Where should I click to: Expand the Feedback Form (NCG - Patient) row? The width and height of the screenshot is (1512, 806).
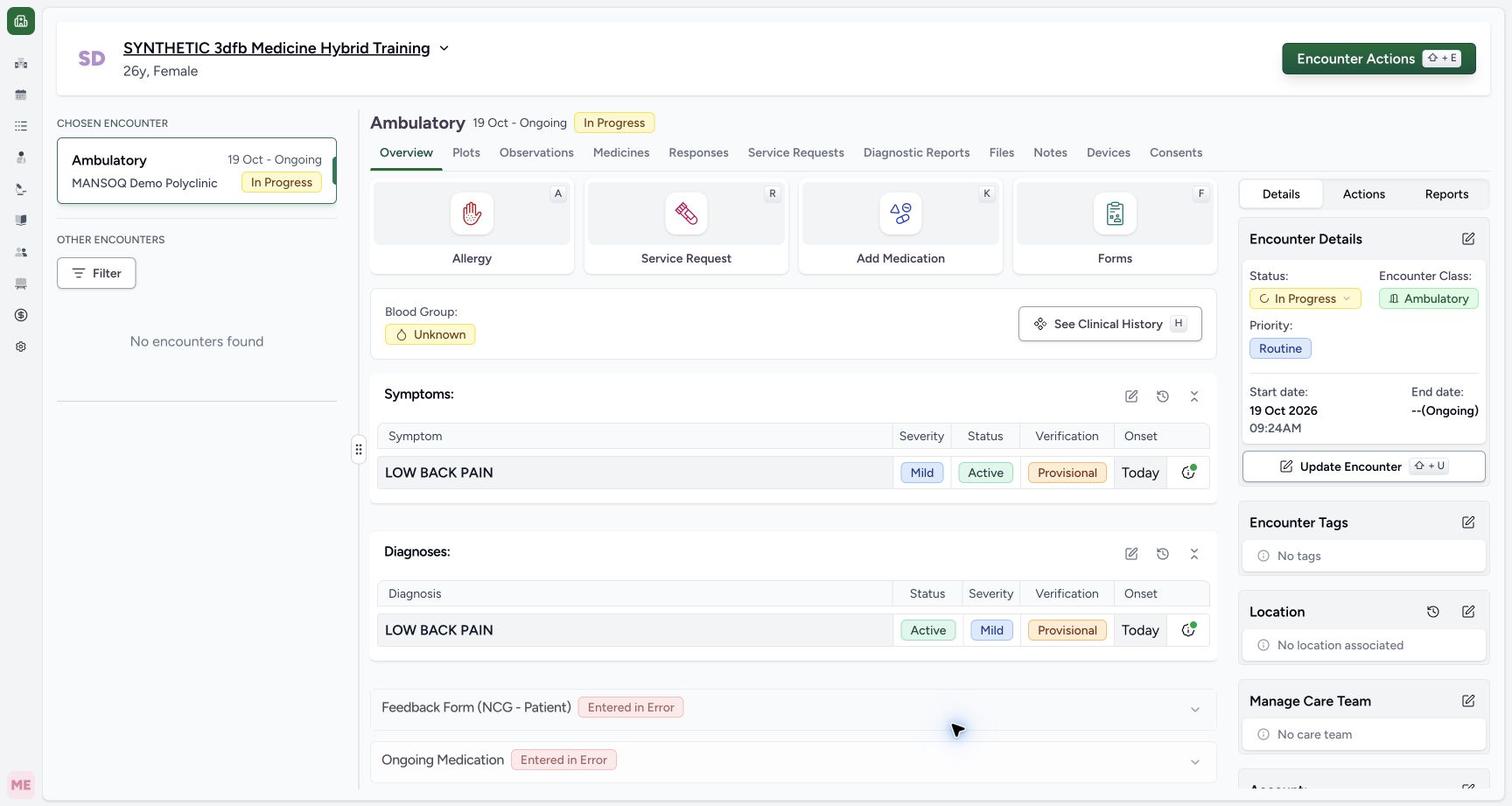point(794,709)
